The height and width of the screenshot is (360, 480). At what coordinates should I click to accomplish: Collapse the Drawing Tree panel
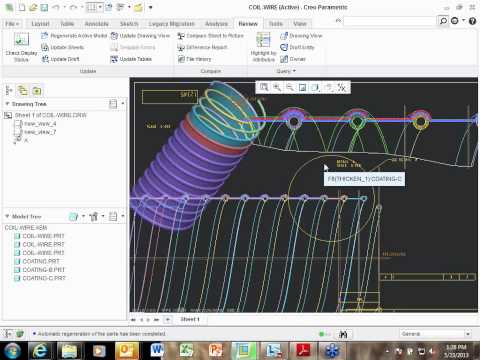(x=7, y=104)
